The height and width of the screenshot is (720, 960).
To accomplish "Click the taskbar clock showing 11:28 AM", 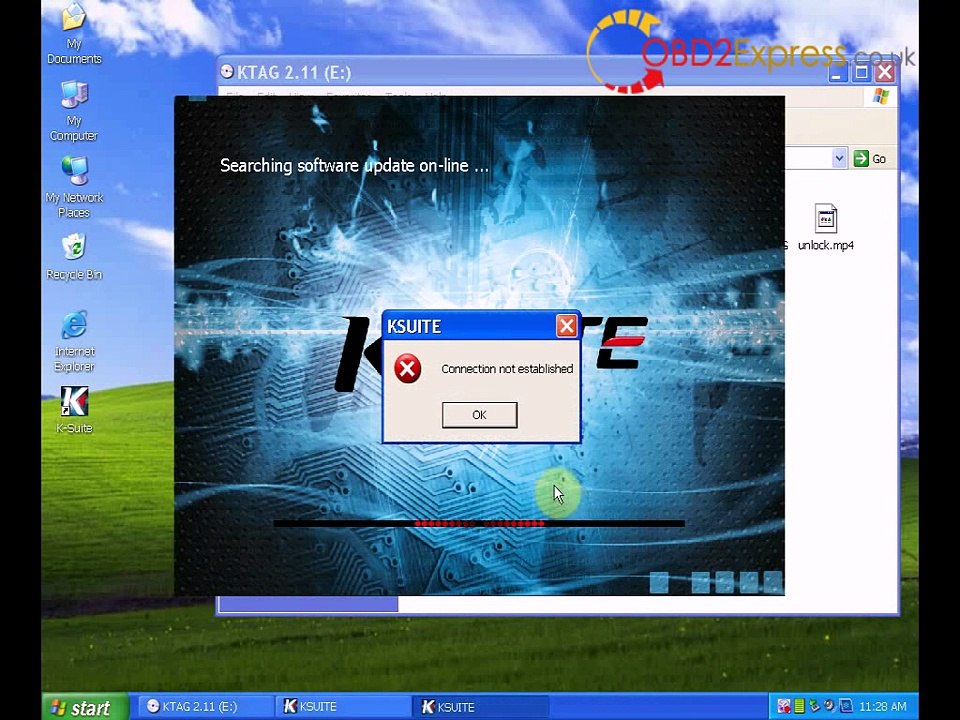I will (882, 707).
